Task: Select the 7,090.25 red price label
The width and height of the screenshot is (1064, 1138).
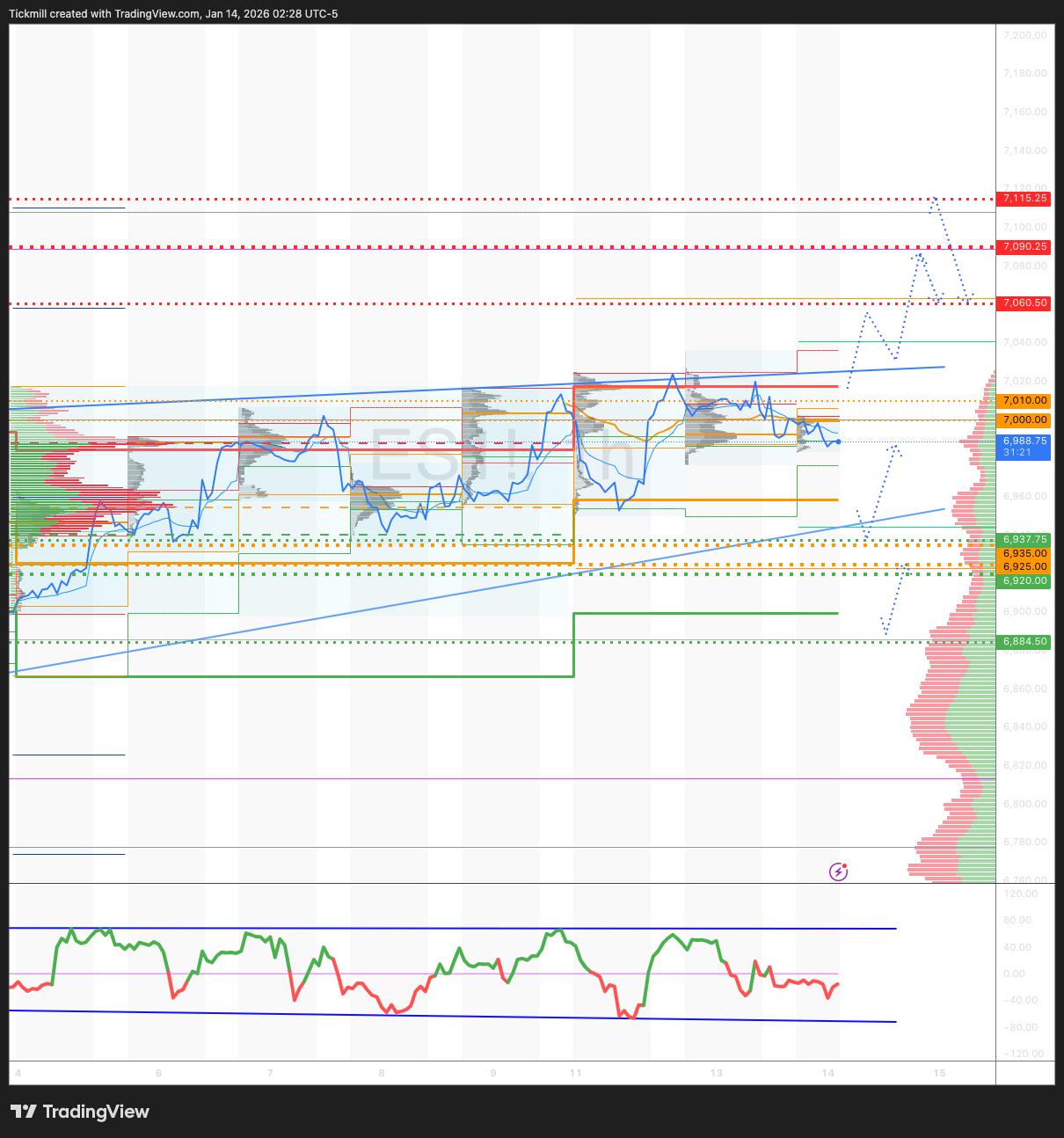Action: tap(1024, 247)
